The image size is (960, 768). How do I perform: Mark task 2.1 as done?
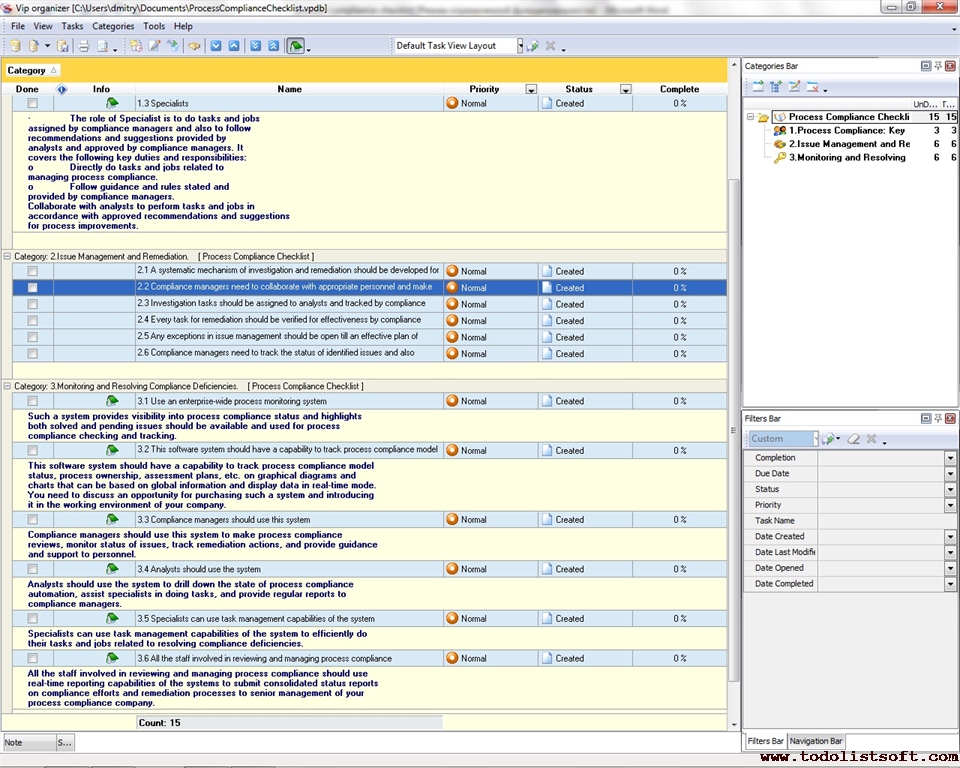33,271
